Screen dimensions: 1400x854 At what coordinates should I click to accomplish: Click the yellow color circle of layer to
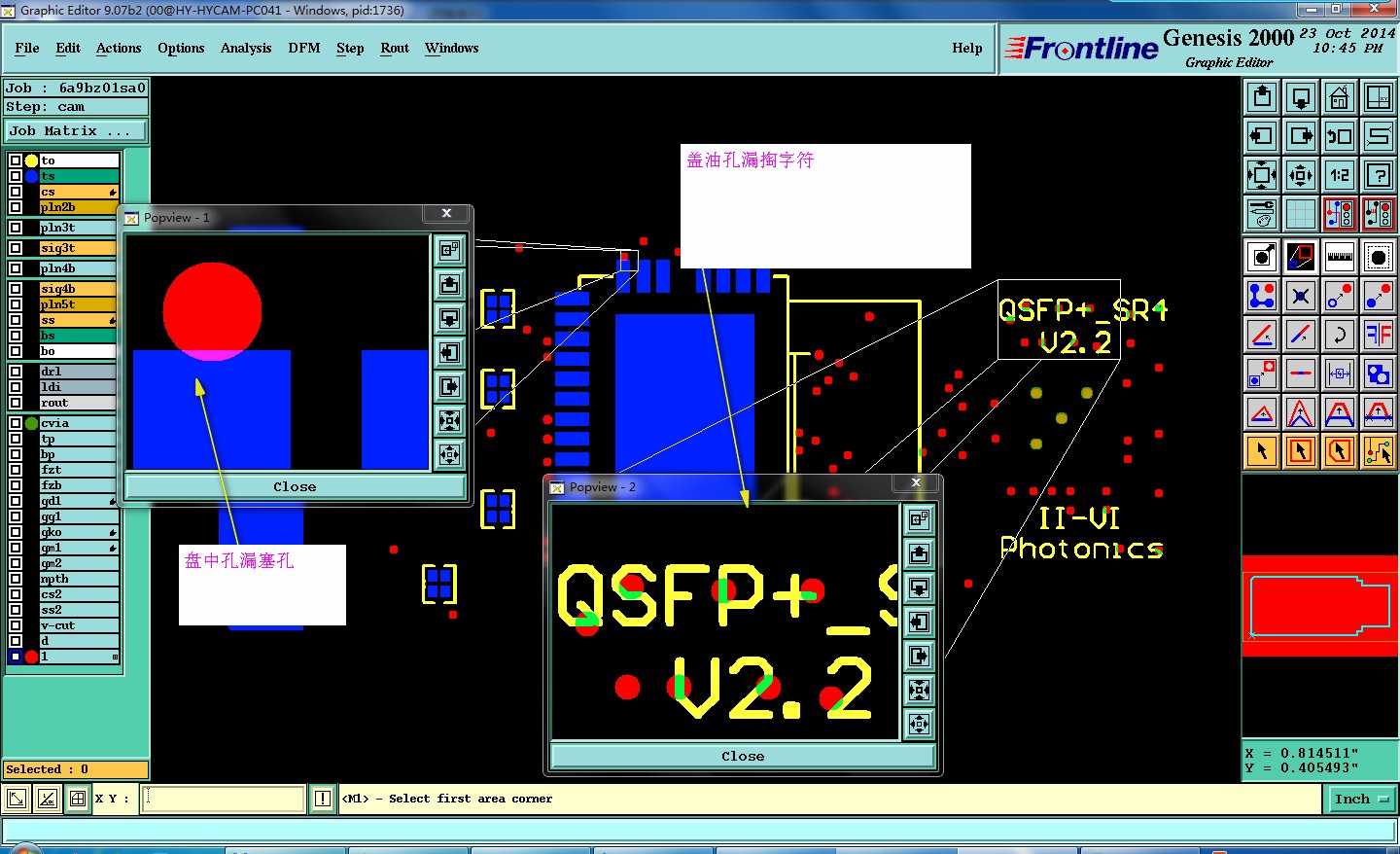(x=32, y=160)
